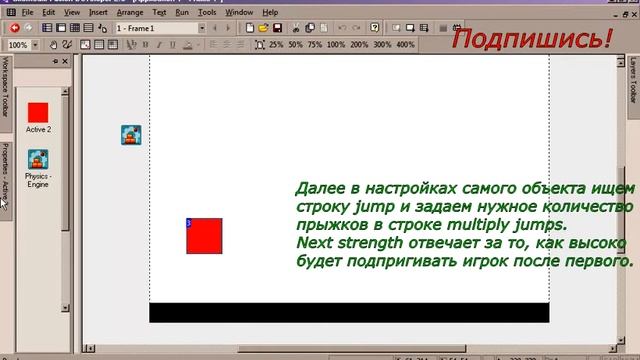
Task: Open the Edit menu
Action: (x=49, y=13)
